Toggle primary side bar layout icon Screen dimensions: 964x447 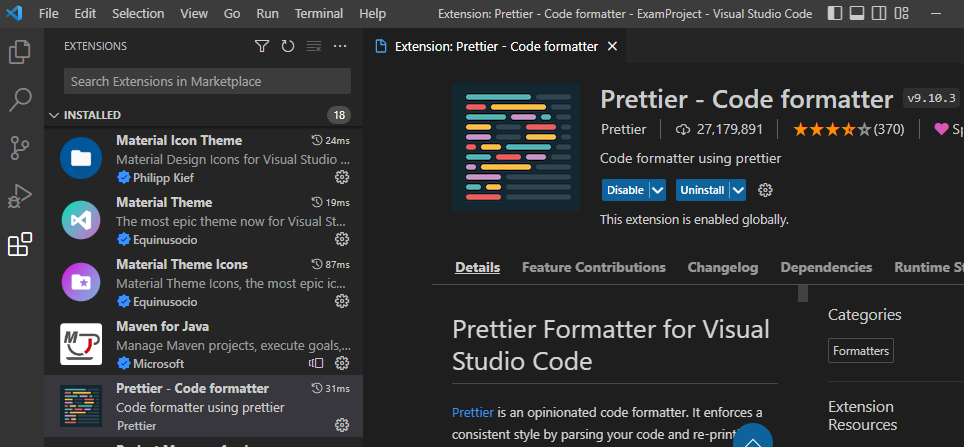[835, 13]
